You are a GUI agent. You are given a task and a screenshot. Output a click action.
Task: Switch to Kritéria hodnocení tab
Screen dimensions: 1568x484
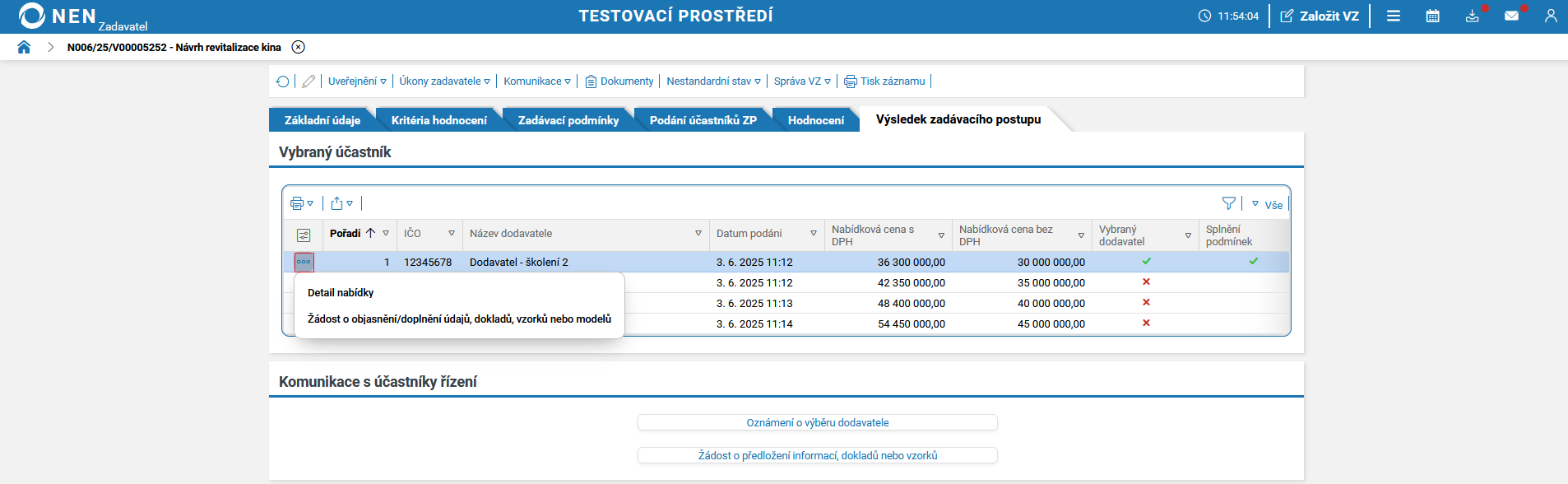point(439,120)
